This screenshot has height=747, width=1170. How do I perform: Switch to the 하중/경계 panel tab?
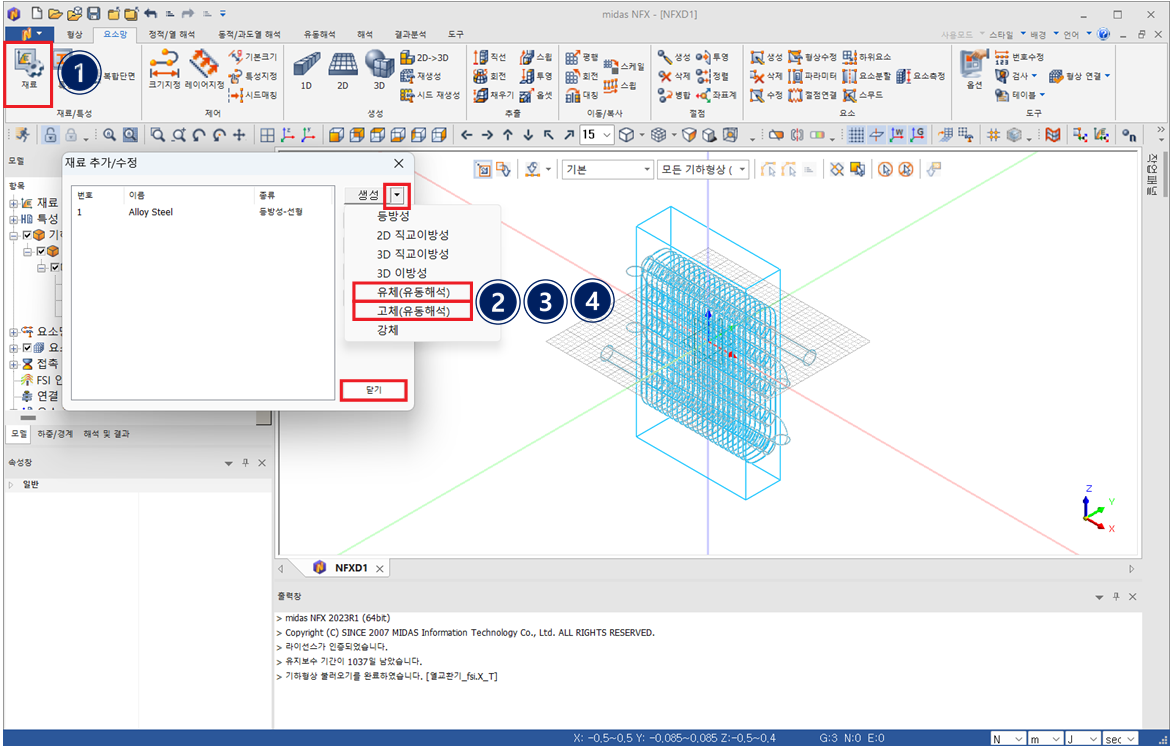pyautogui.click(x=55, y=434)
